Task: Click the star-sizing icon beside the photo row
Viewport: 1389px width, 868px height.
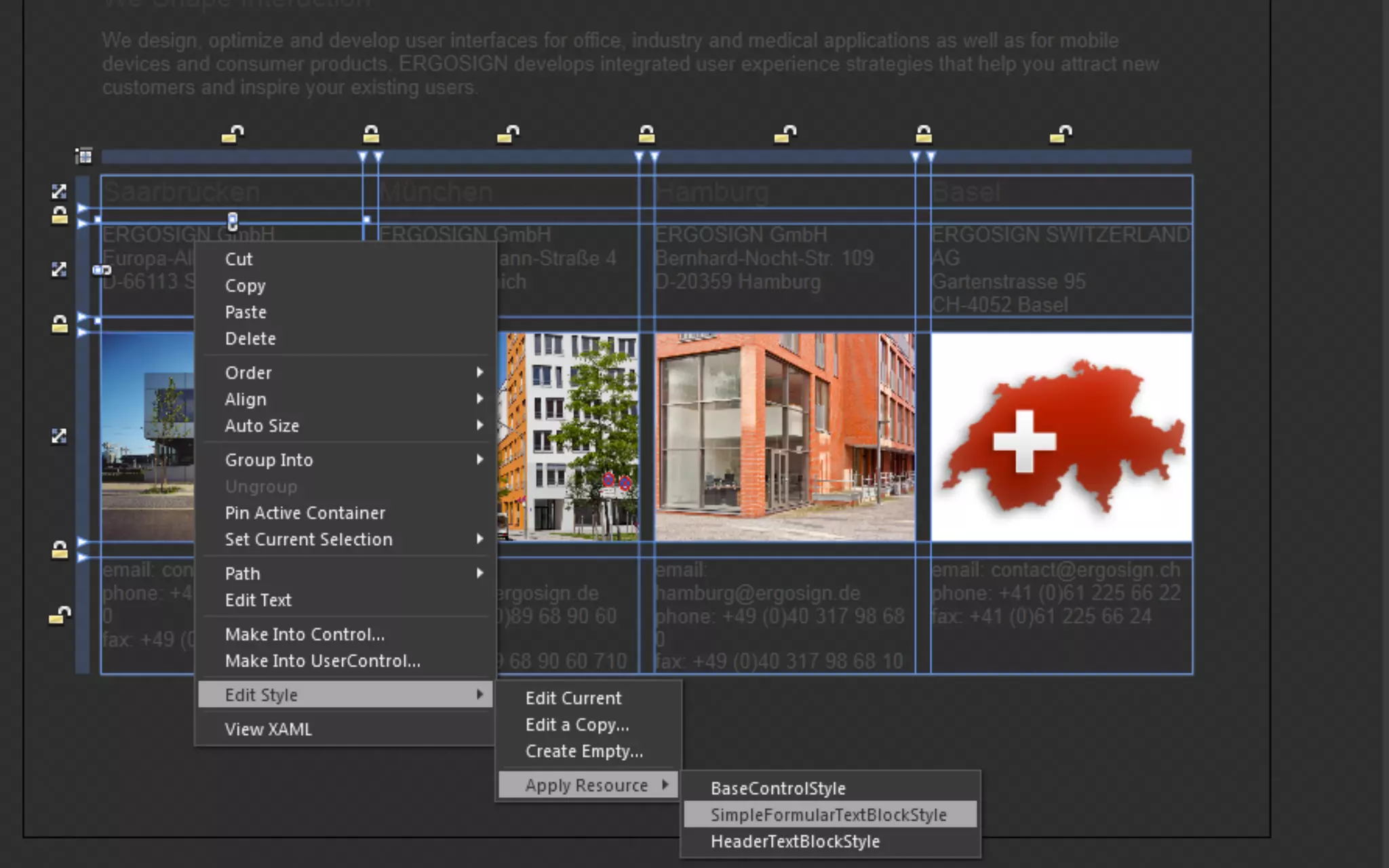Action: pos(59,435)
